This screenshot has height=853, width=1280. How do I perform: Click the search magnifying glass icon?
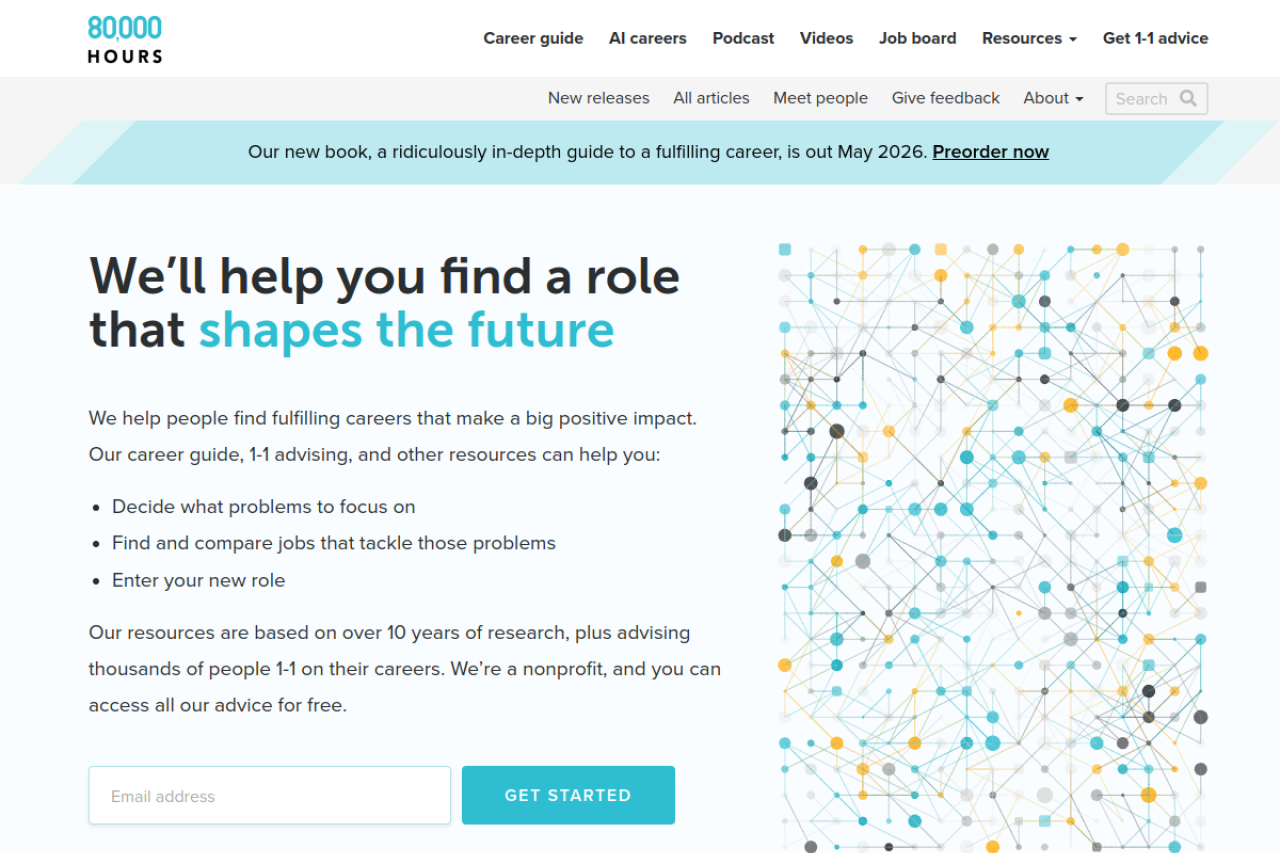click(1188, 98)
